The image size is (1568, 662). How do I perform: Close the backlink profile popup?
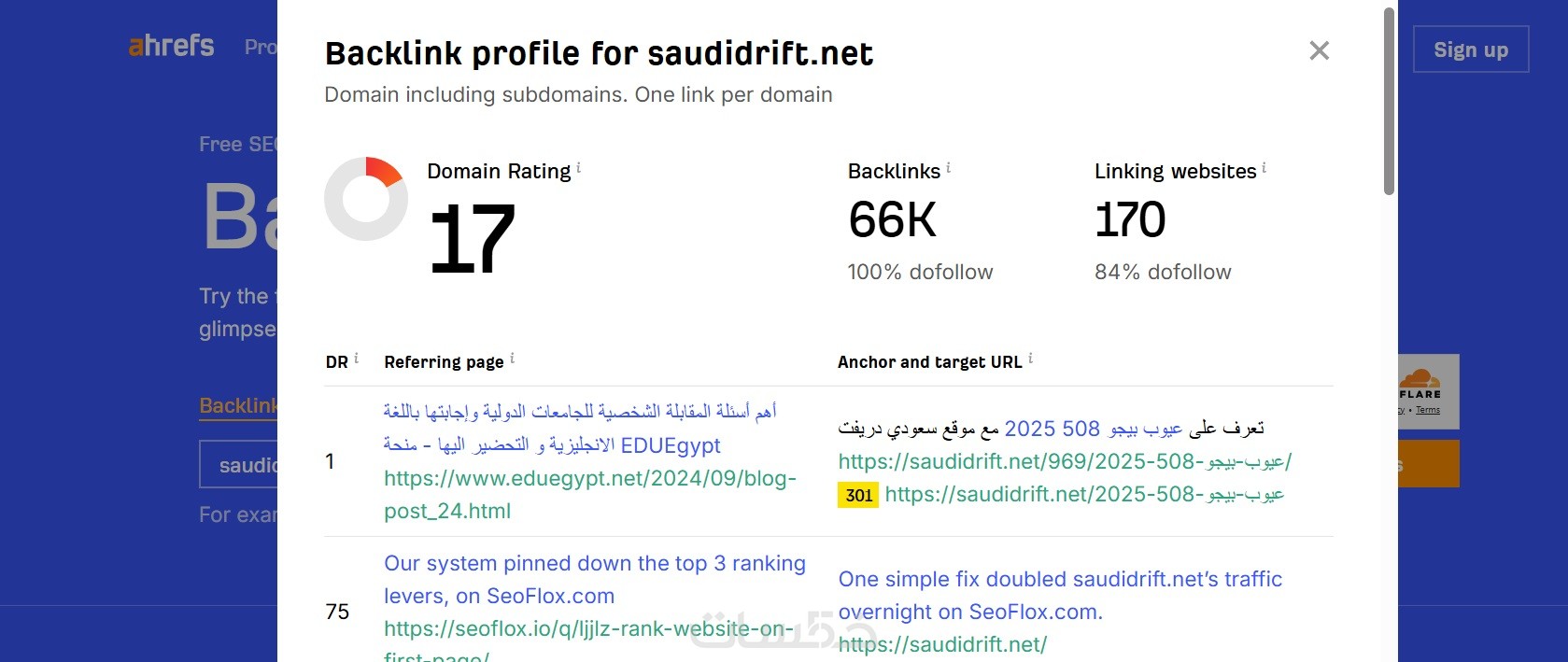pos(1319,50)
